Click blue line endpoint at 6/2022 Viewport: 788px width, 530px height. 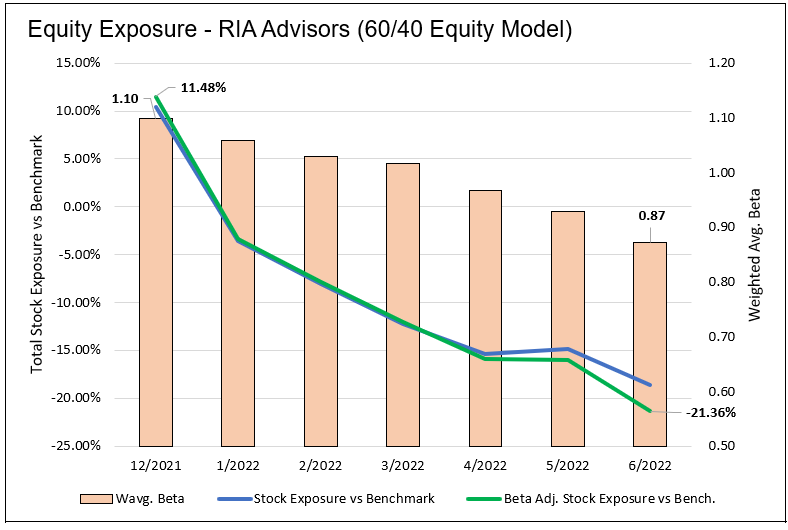coord(650,385)
